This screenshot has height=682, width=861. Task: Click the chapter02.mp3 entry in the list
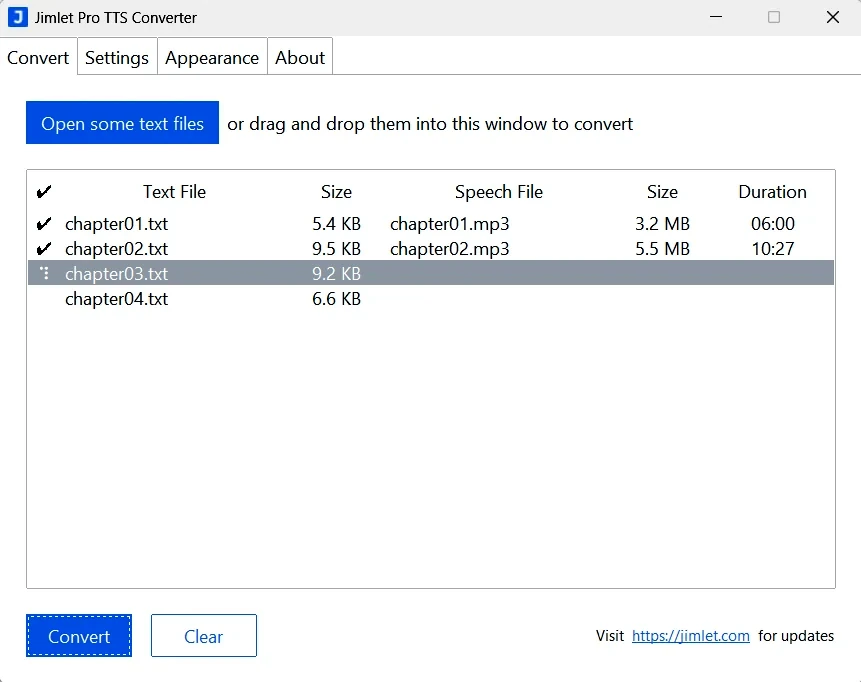click(449, 248)
